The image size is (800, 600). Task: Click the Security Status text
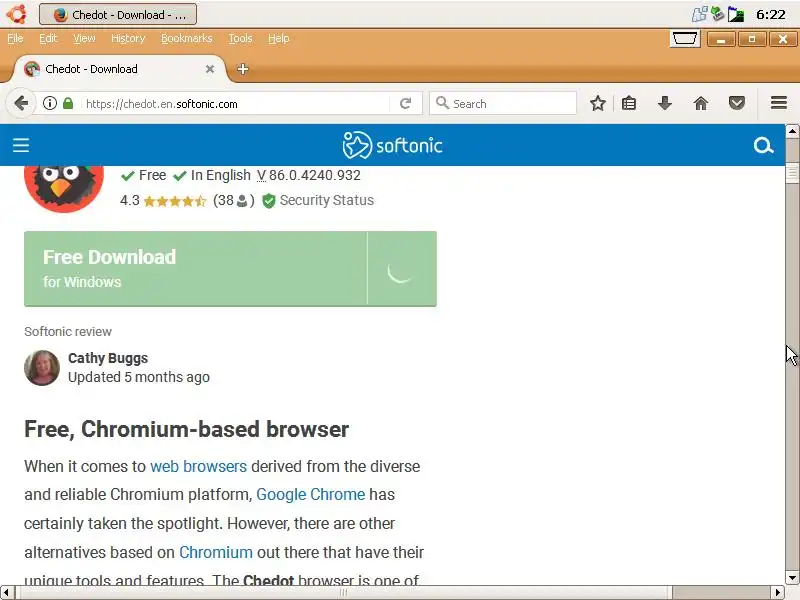[327, 200]
